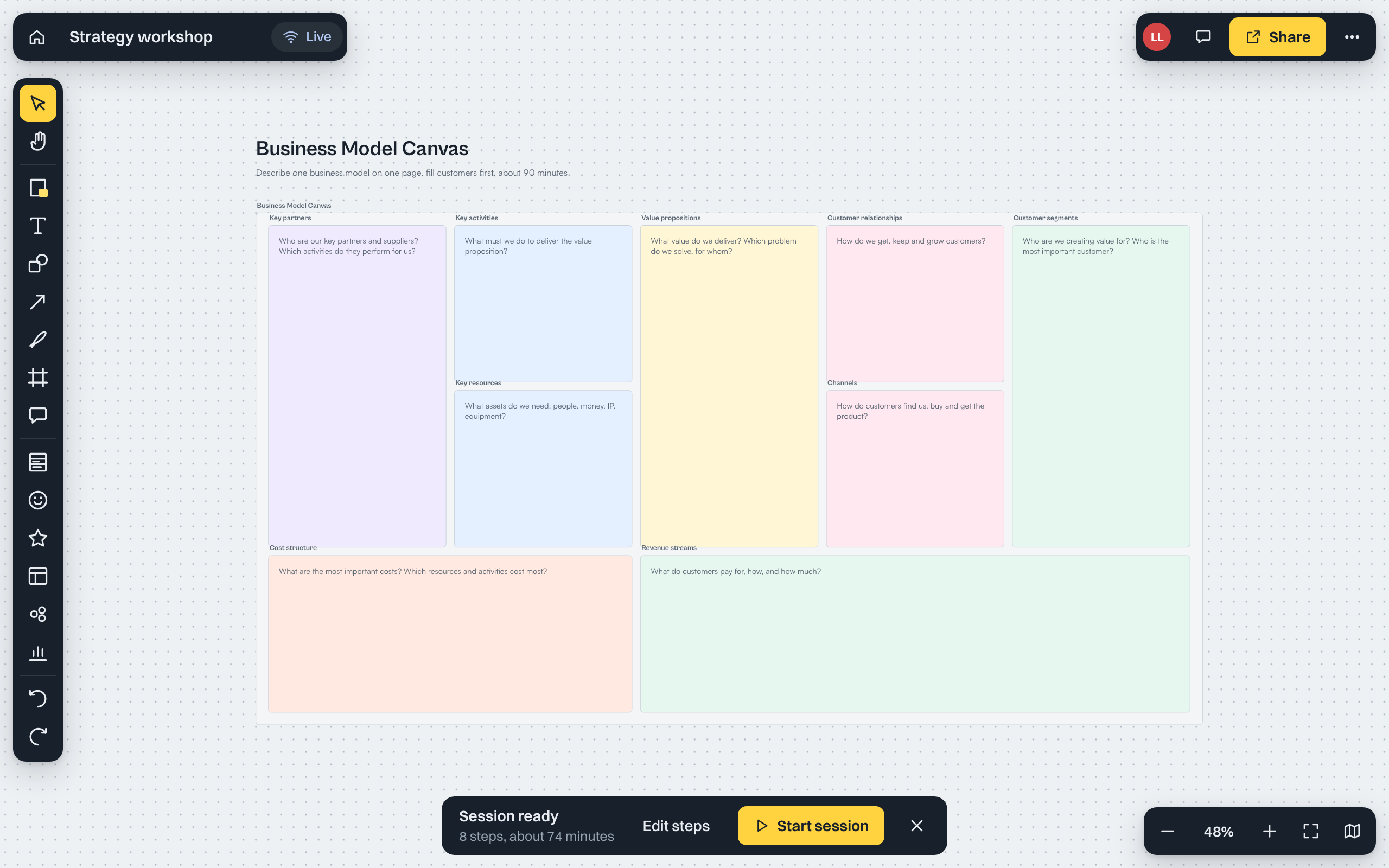This screenshot has height=868, width=1389.
Task: Open the card/list tool in toolbar
Action: 38,463
